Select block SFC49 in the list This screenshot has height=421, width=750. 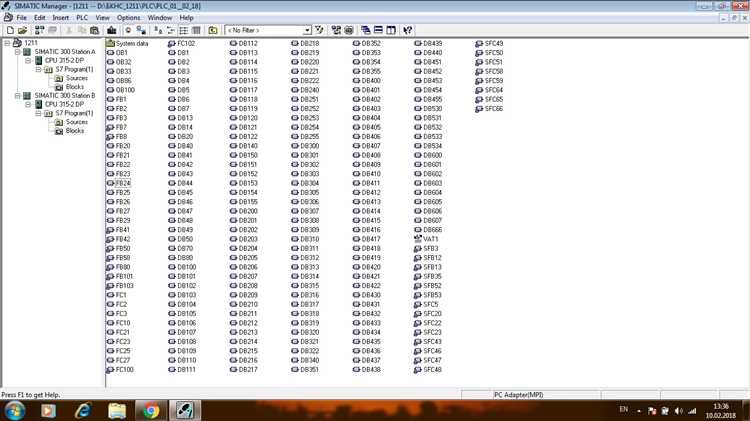489,44
